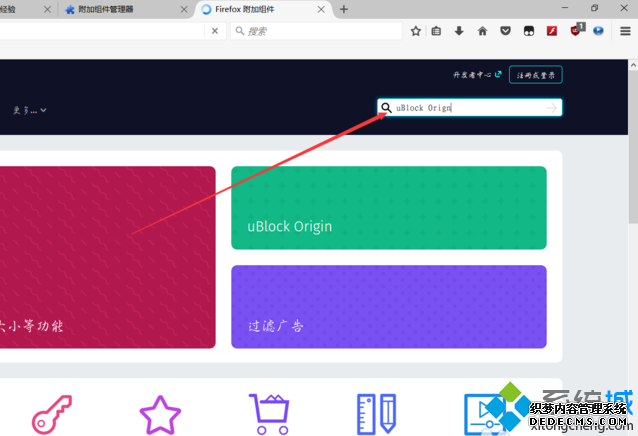Go to the Home page icon
This screenshot has width=638, height=436.
[x=482, y=31]
